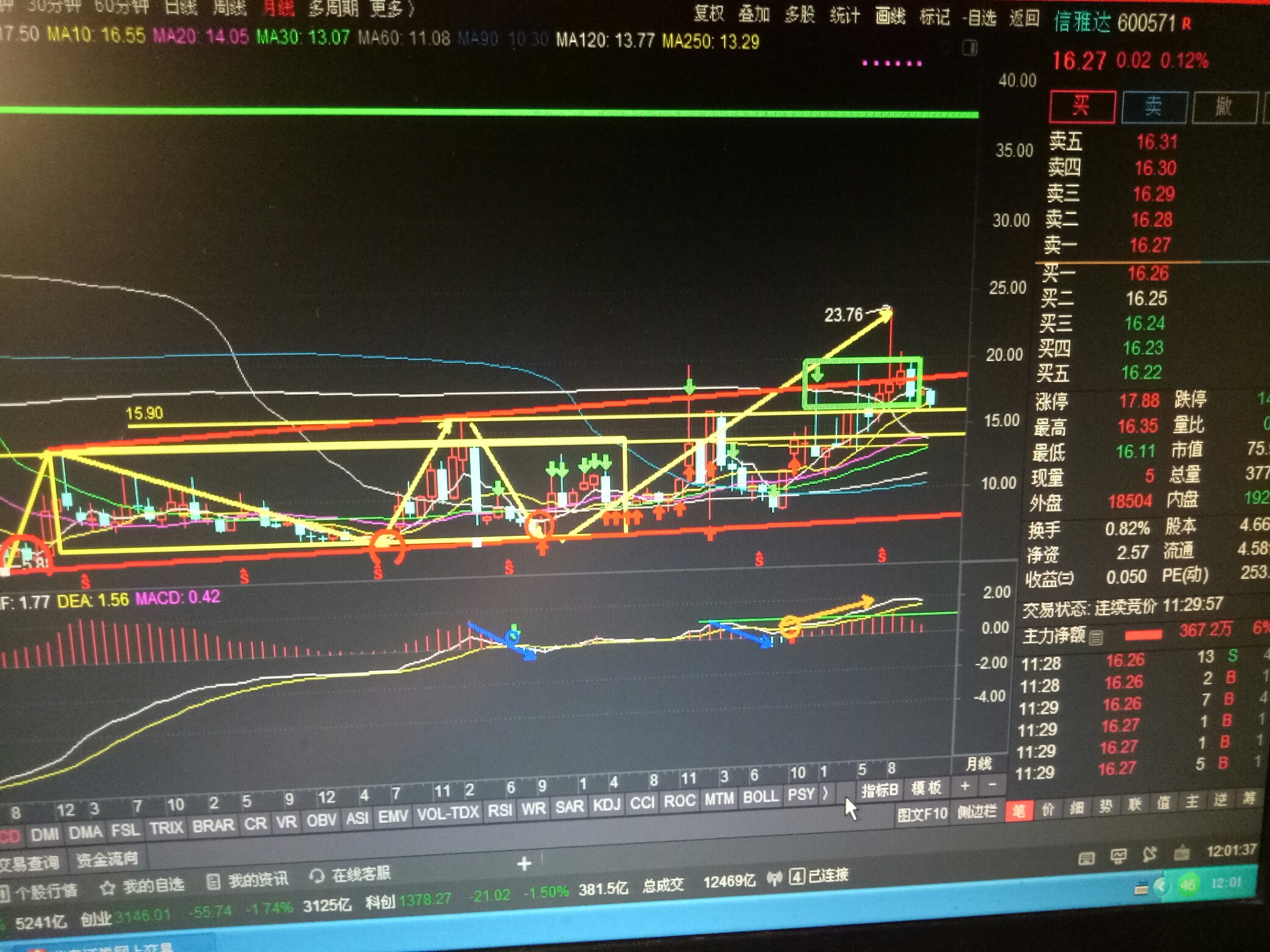This screenshot has width=1270, height=952.
Task: Select the BOLL indicator tab
Action: 760,797
